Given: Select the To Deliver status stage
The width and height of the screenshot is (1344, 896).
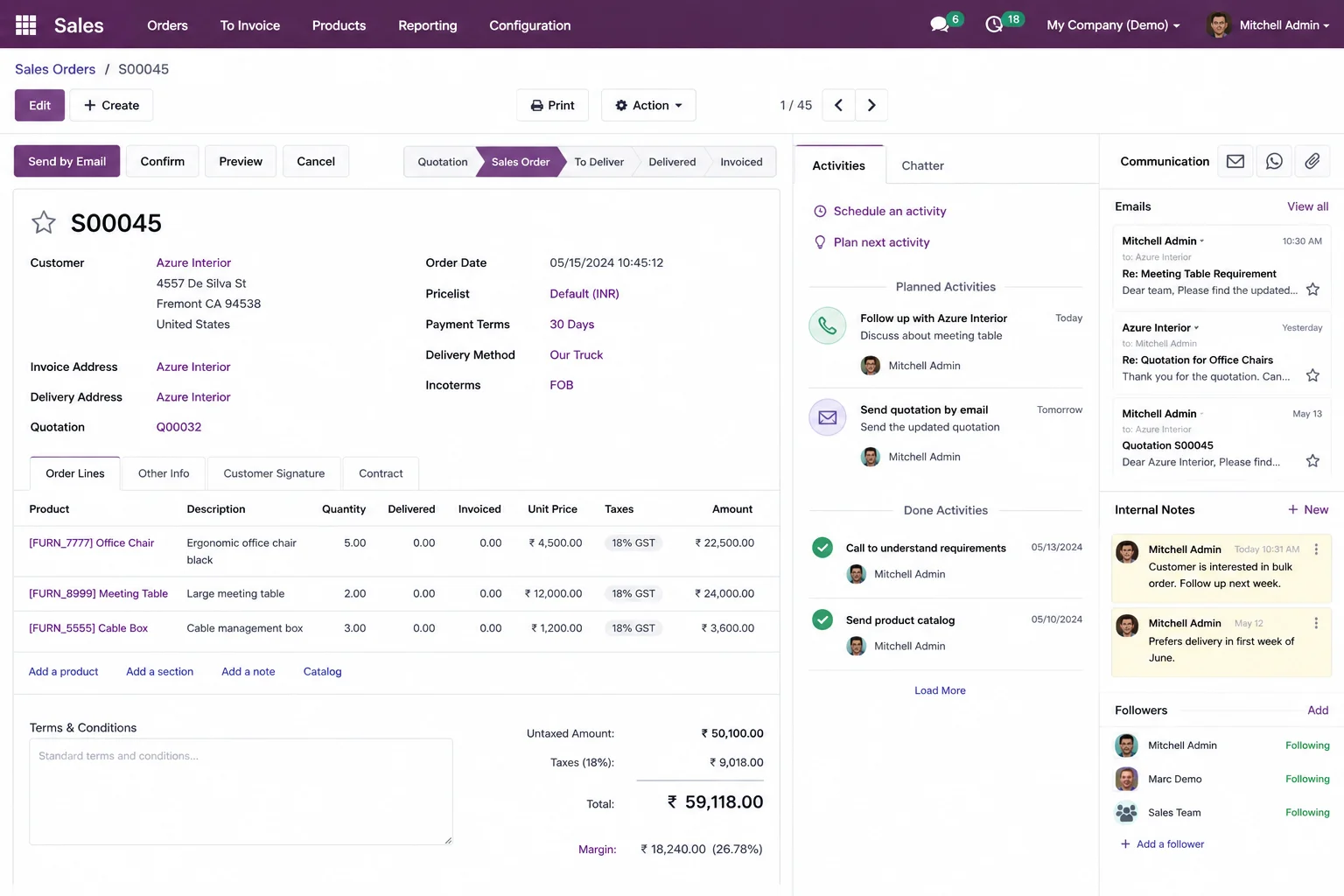Looking at the screenshot, I should click(598, 162).
